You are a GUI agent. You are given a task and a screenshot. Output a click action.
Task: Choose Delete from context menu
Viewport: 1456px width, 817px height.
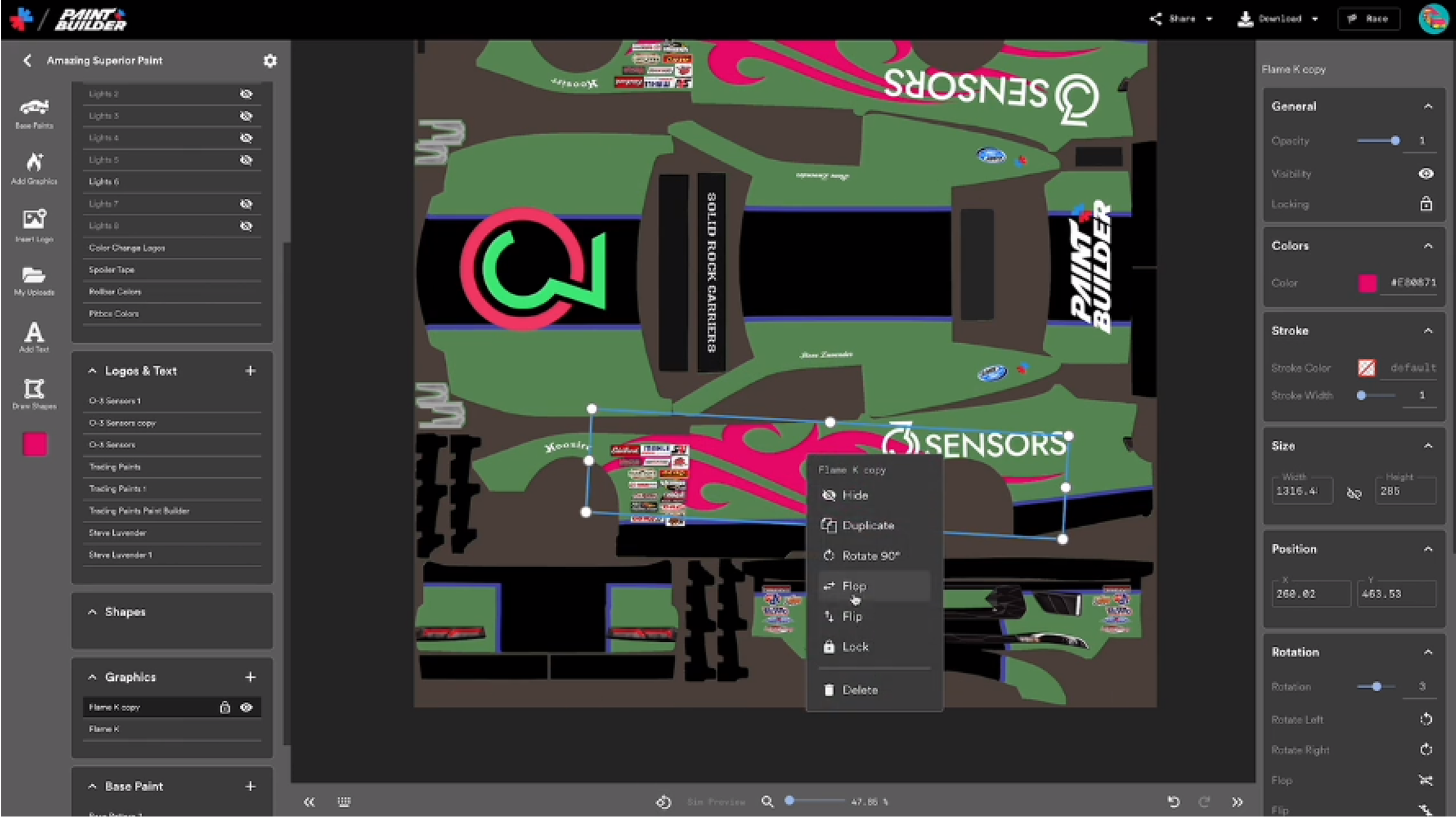click(859, 690)
